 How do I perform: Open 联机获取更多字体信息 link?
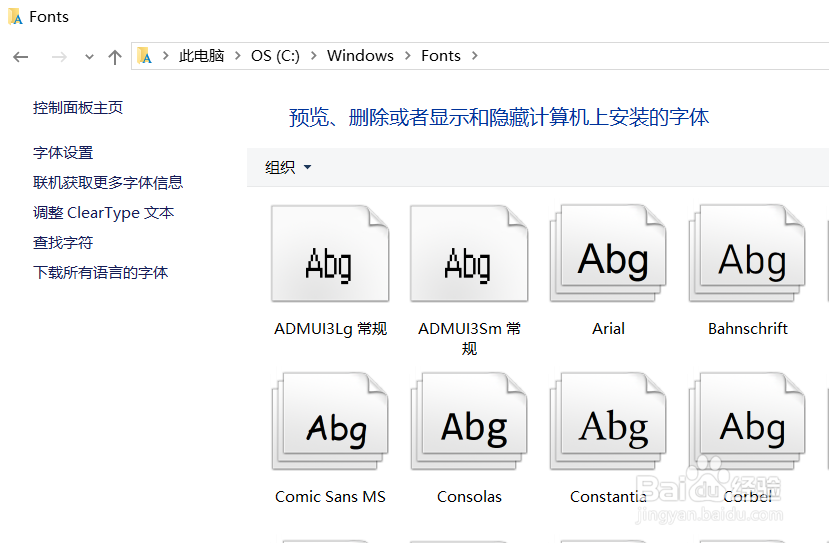tap(108, 182)
